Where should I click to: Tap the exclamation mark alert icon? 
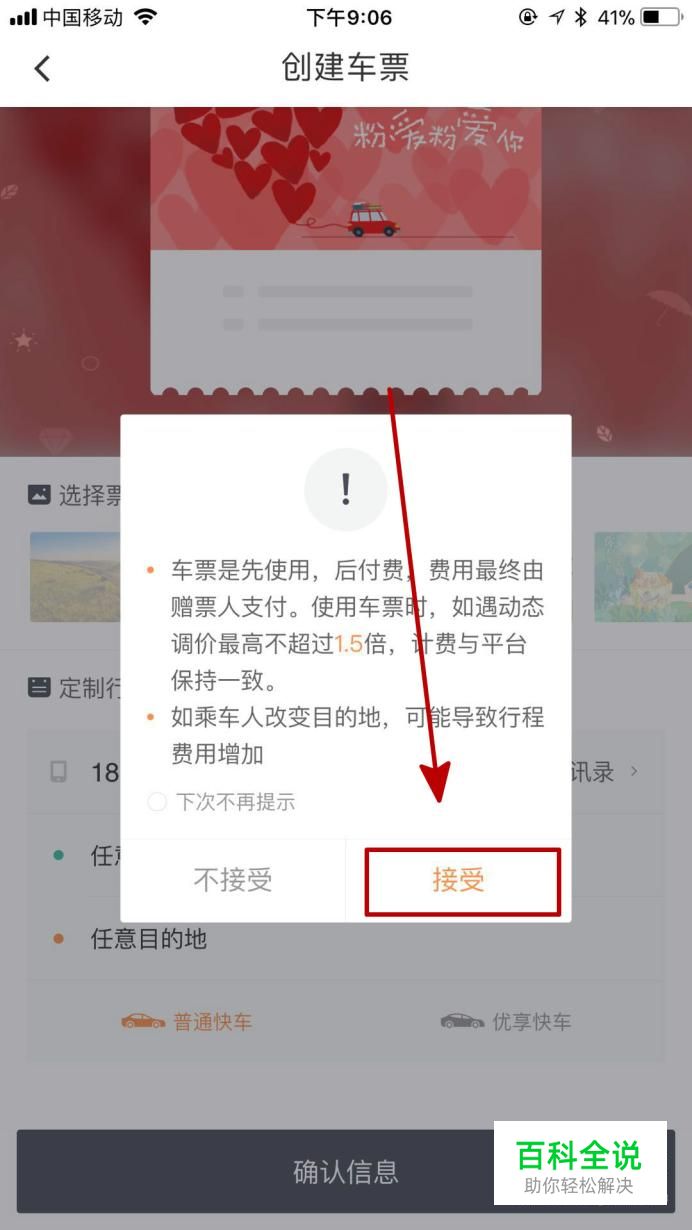pos(345,489)
